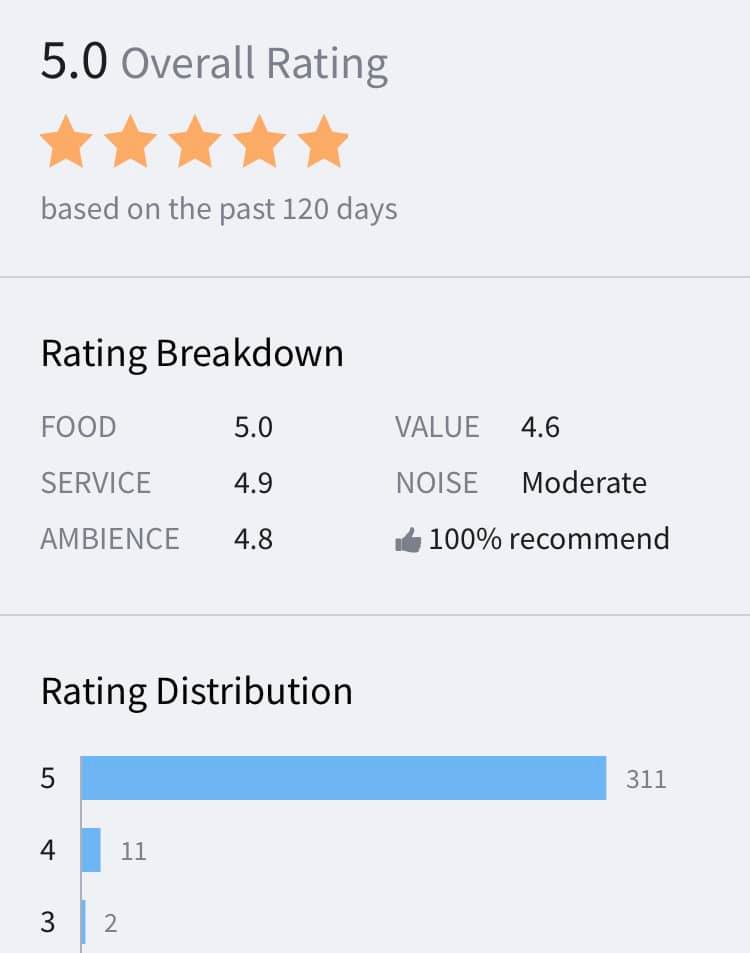Click the 11 reviews count
This screenshot has width=750, height=953.
point(133,851)
